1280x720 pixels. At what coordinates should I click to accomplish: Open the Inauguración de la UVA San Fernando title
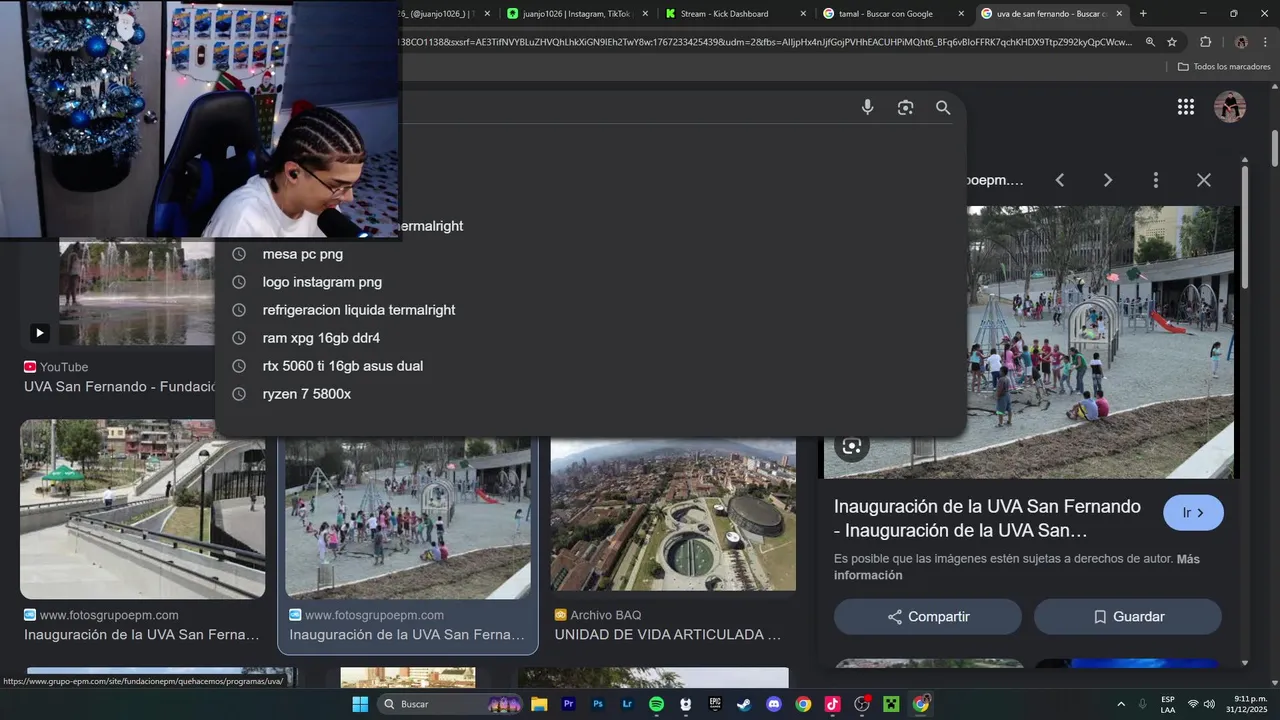(x=987, y=518)
